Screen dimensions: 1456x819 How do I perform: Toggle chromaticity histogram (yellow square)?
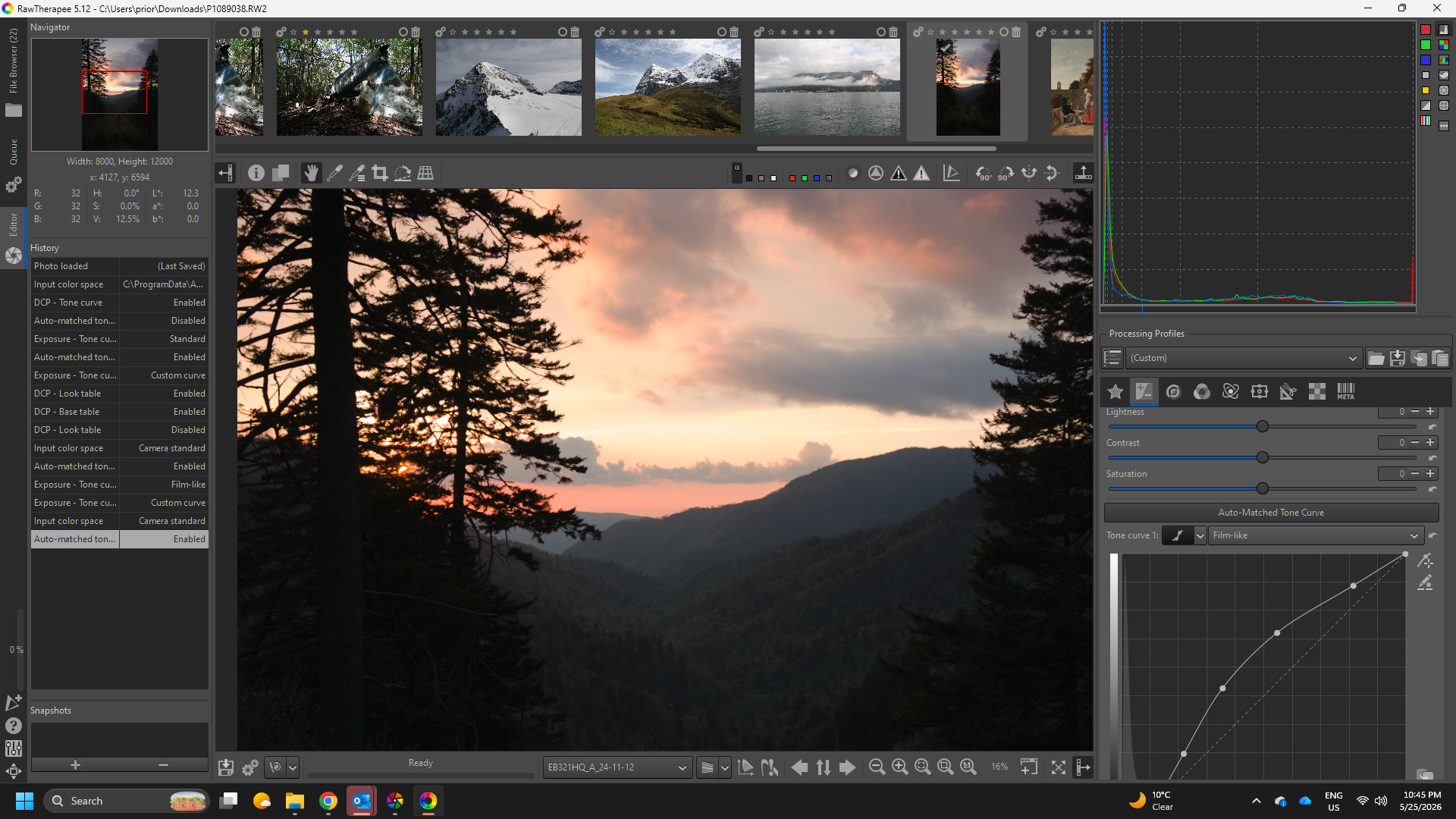click(1426, 90)
